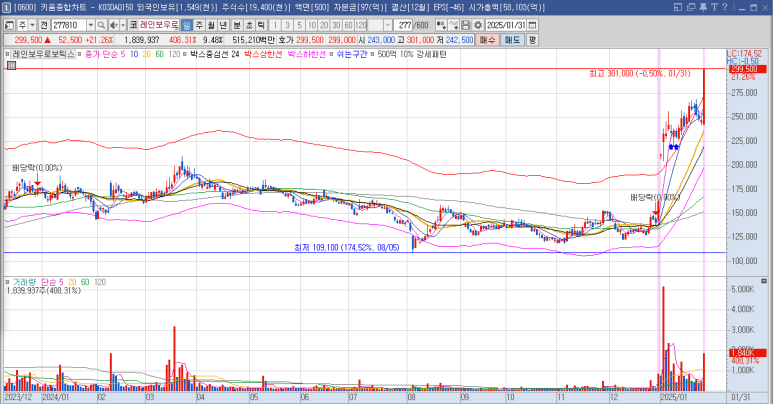Click the toolbar panel layout icon at far left
Image resolution: width=773 pixels, height=404 pixels.
(9, 25)
